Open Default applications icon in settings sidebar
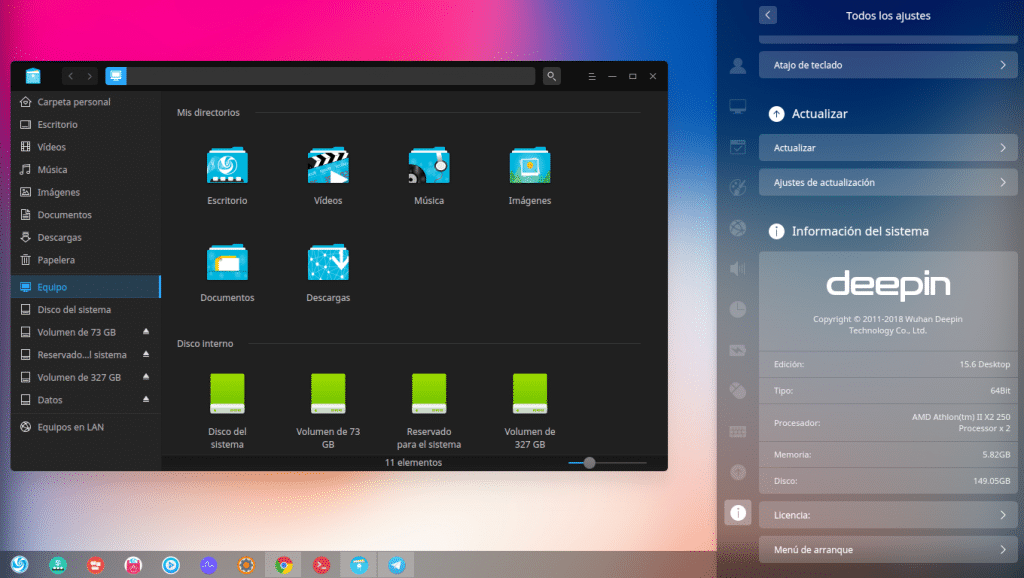1024x578 pixels. pos(738,147)
